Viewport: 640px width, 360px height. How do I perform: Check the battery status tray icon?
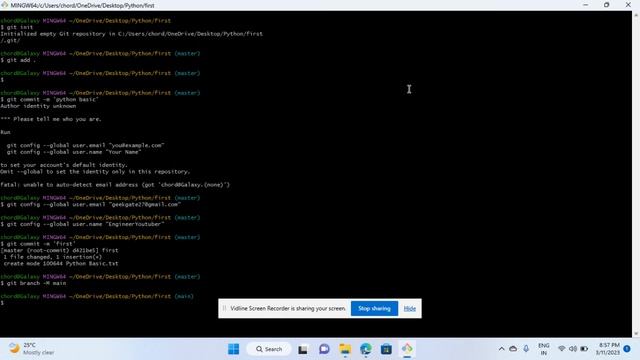click(x=584, y=349)
